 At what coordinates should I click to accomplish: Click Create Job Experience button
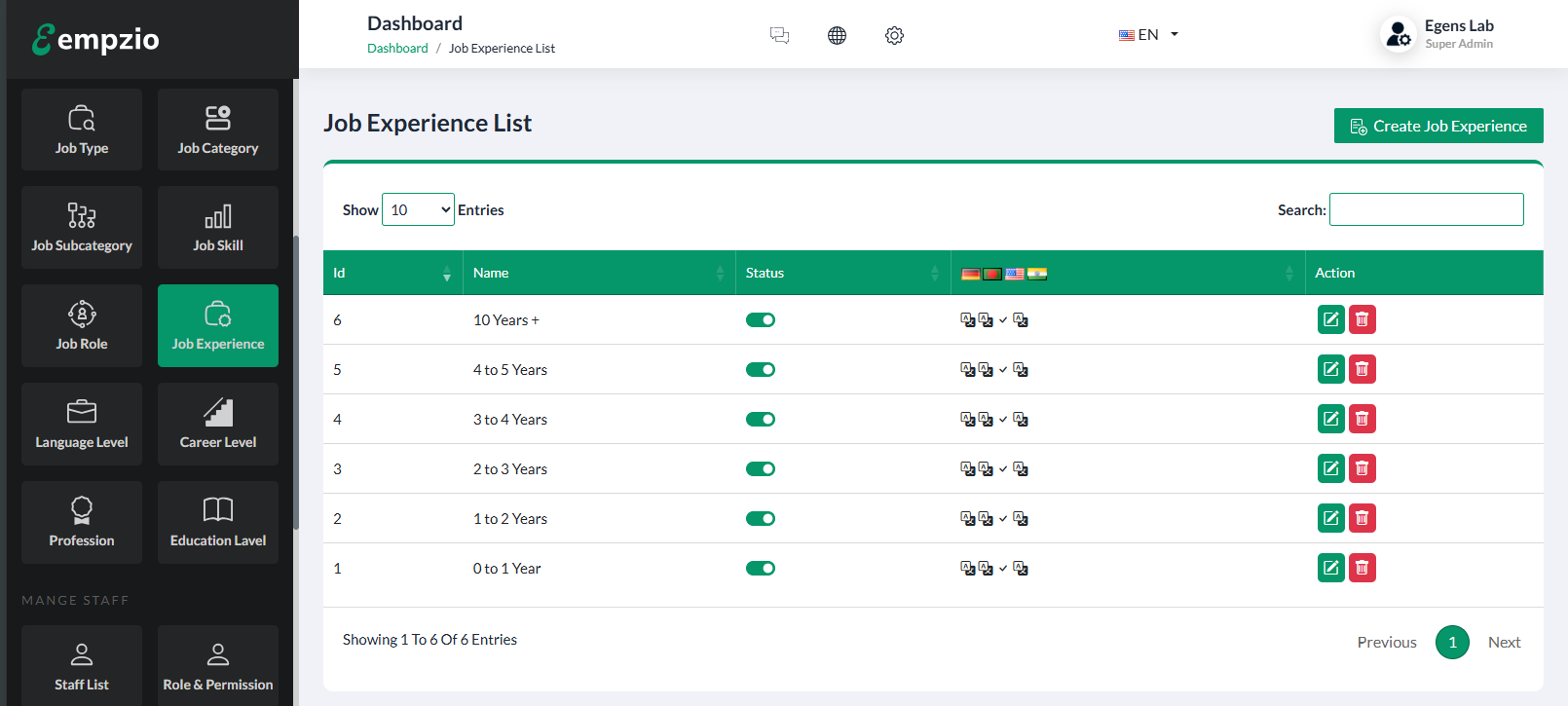coord(1437,126)
